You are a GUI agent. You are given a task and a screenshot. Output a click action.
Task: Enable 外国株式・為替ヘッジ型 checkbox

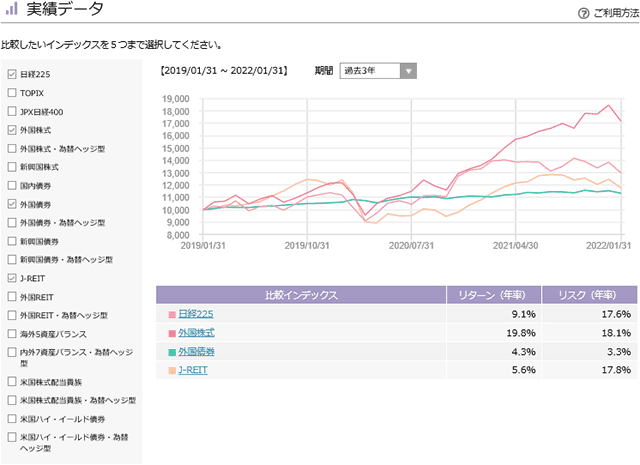[x=12, y=148]
